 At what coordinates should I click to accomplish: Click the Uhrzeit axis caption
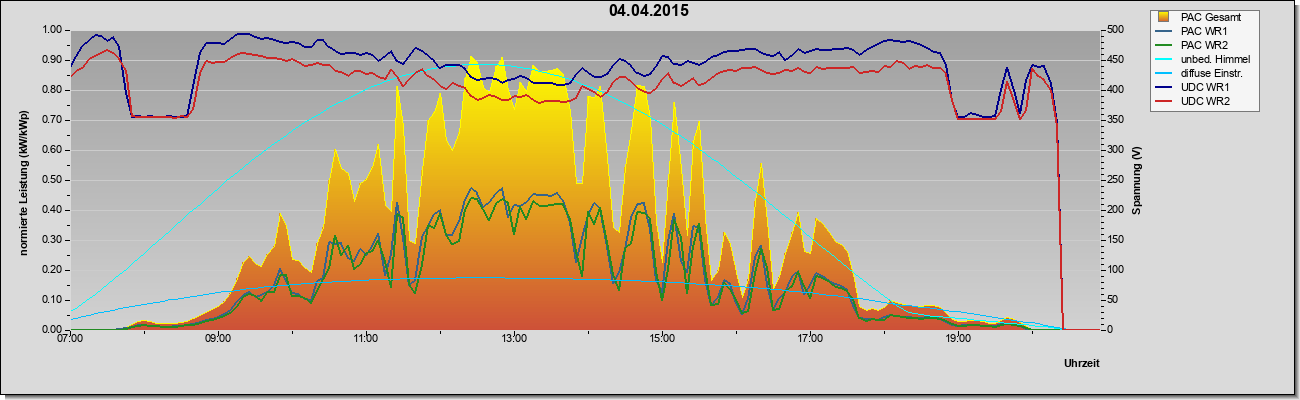pos(1084,363)
